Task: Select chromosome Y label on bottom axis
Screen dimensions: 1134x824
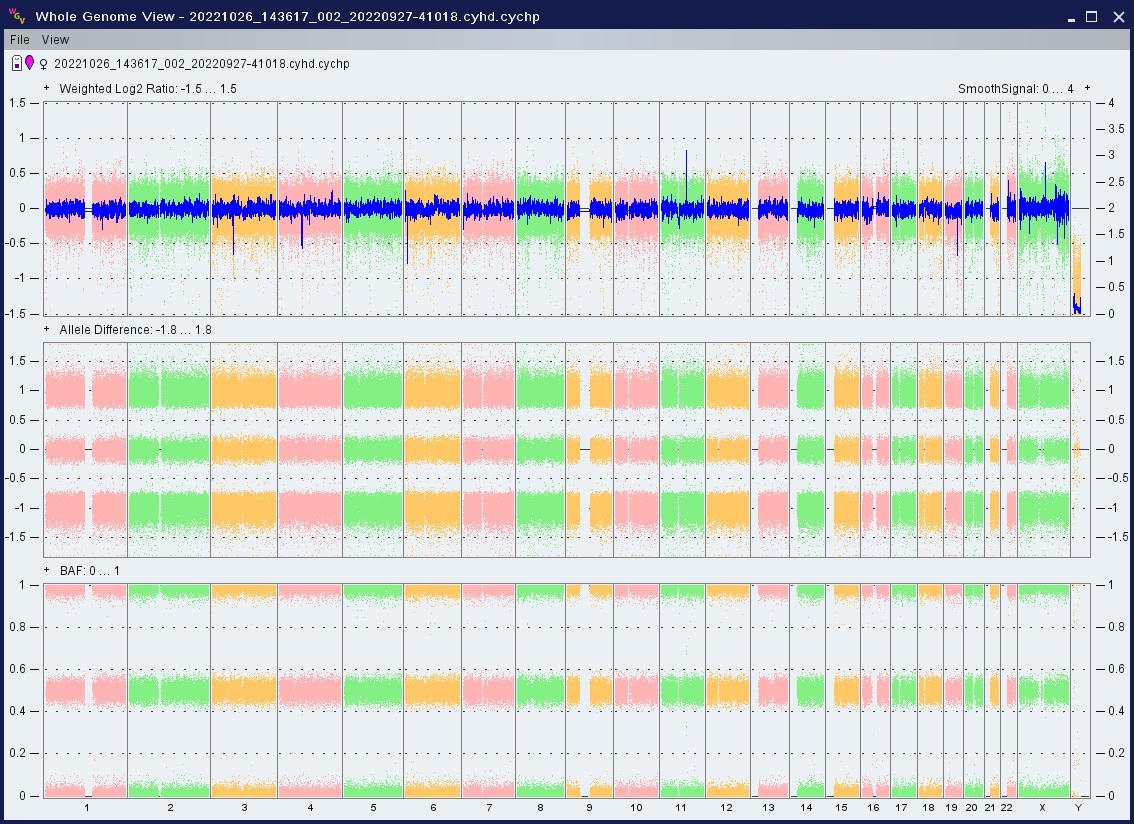Action: pos(1077,807)
